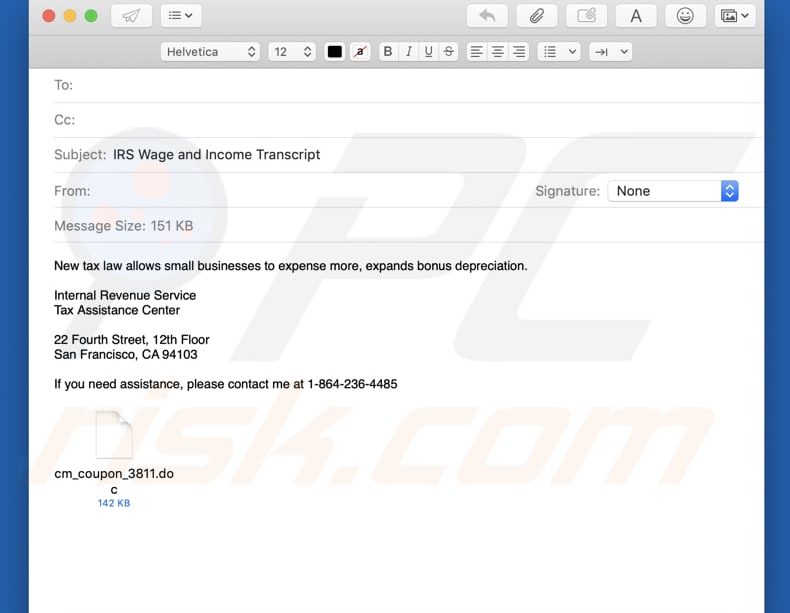Open the black text color swatch
Viewport: 790px width, 613px height.
(x=335, y=52)
